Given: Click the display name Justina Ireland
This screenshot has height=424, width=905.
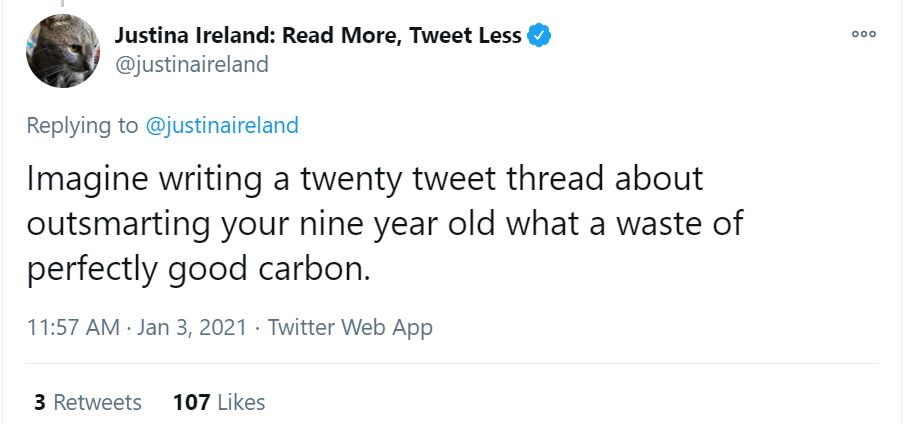Looking at the screenshot, I should coord(194,36).
